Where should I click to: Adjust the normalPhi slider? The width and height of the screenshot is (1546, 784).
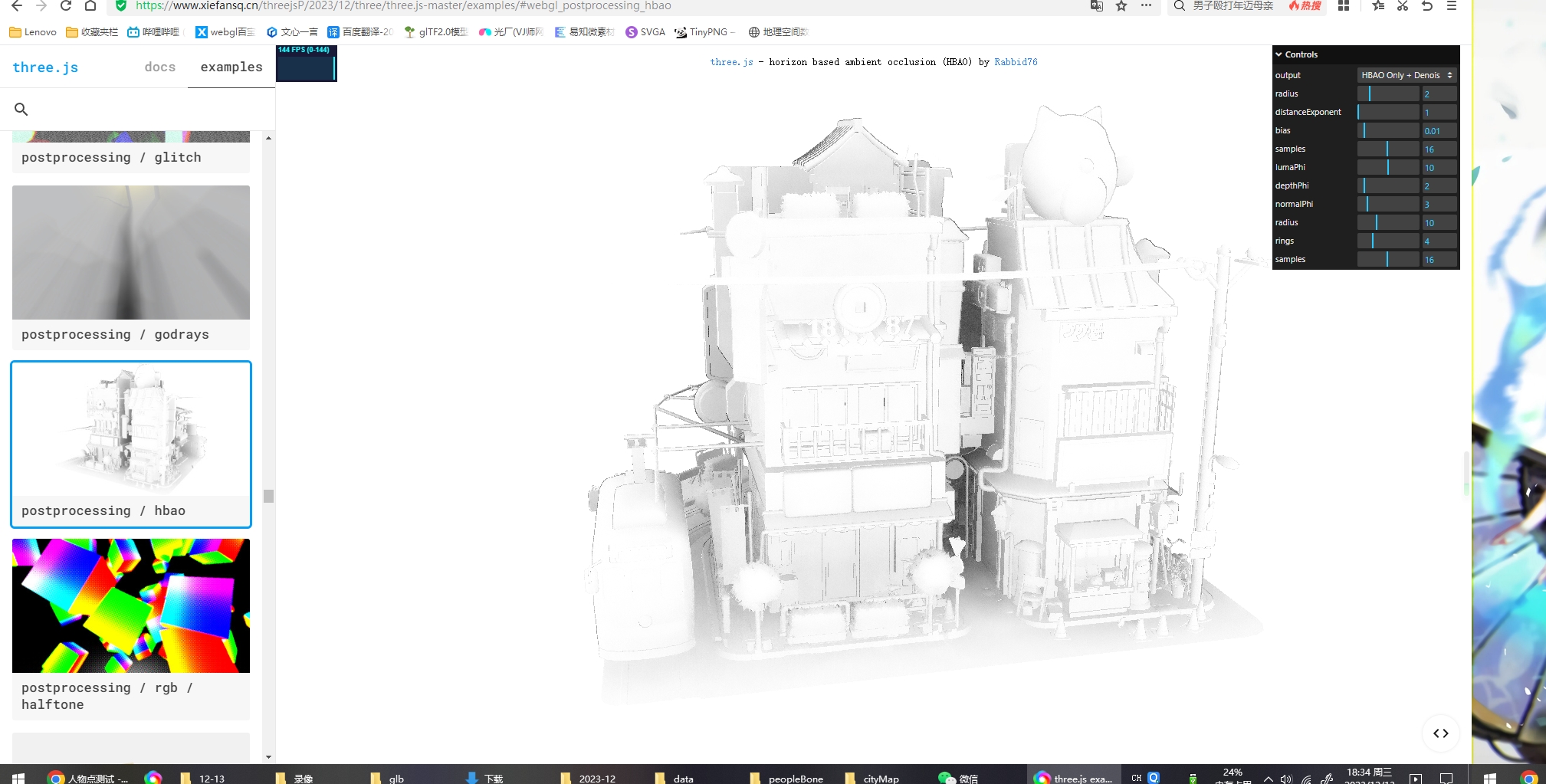pyautogui.click(x=1388, y=204)
